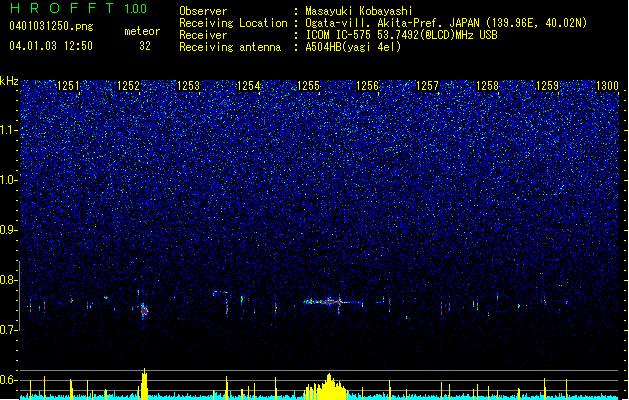Click the 1257 time marker
The height and width of the screenshot is (400, 629).
tap(427, 86)
